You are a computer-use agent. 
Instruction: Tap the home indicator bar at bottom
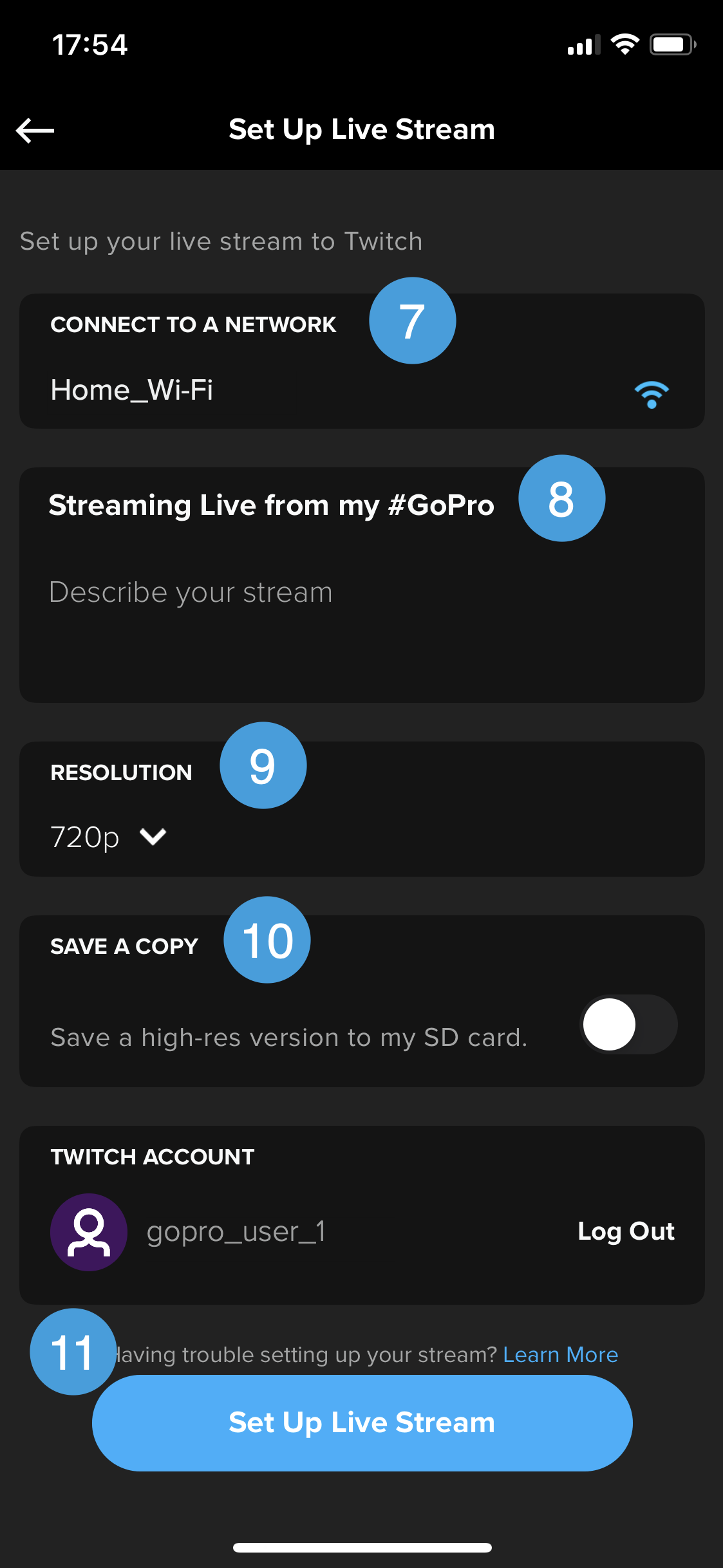pyautogui.click(x=362, y=1547)
